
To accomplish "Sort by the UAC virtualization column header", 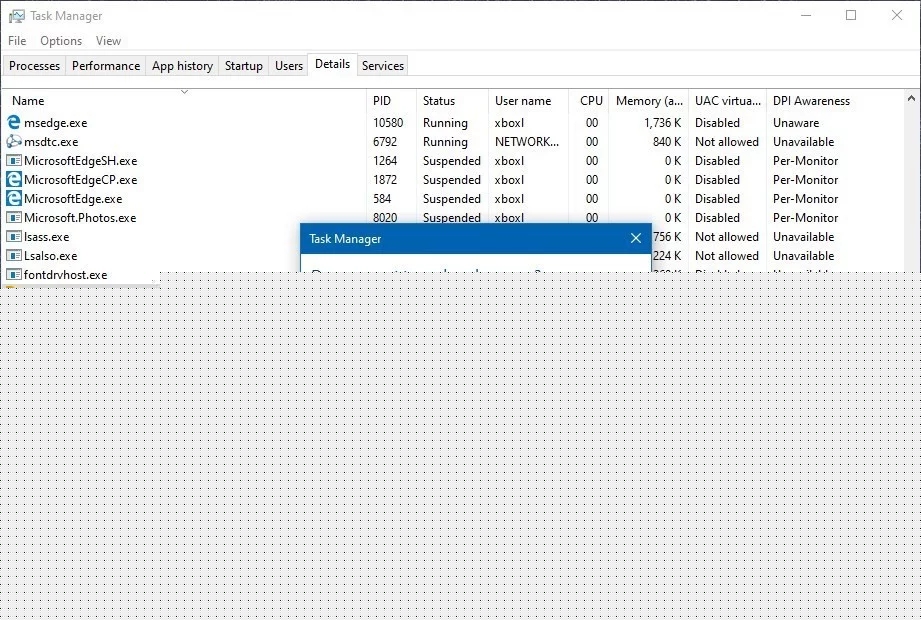I will tap(728, 101).
